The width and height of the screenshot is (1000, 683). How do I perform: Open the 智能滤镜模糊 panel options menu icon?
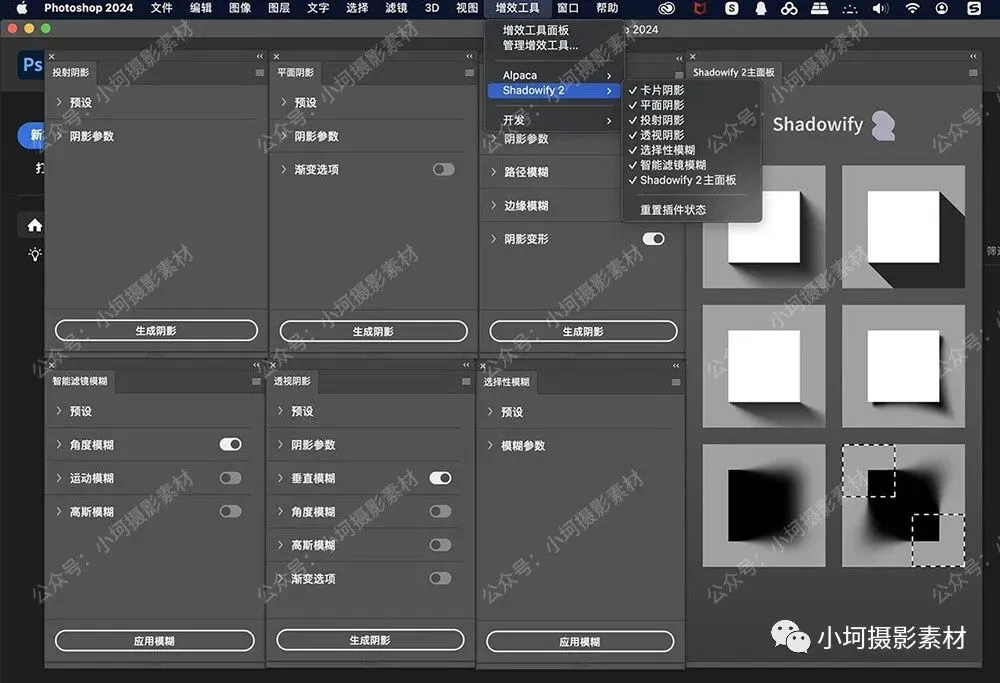(256, 381)
